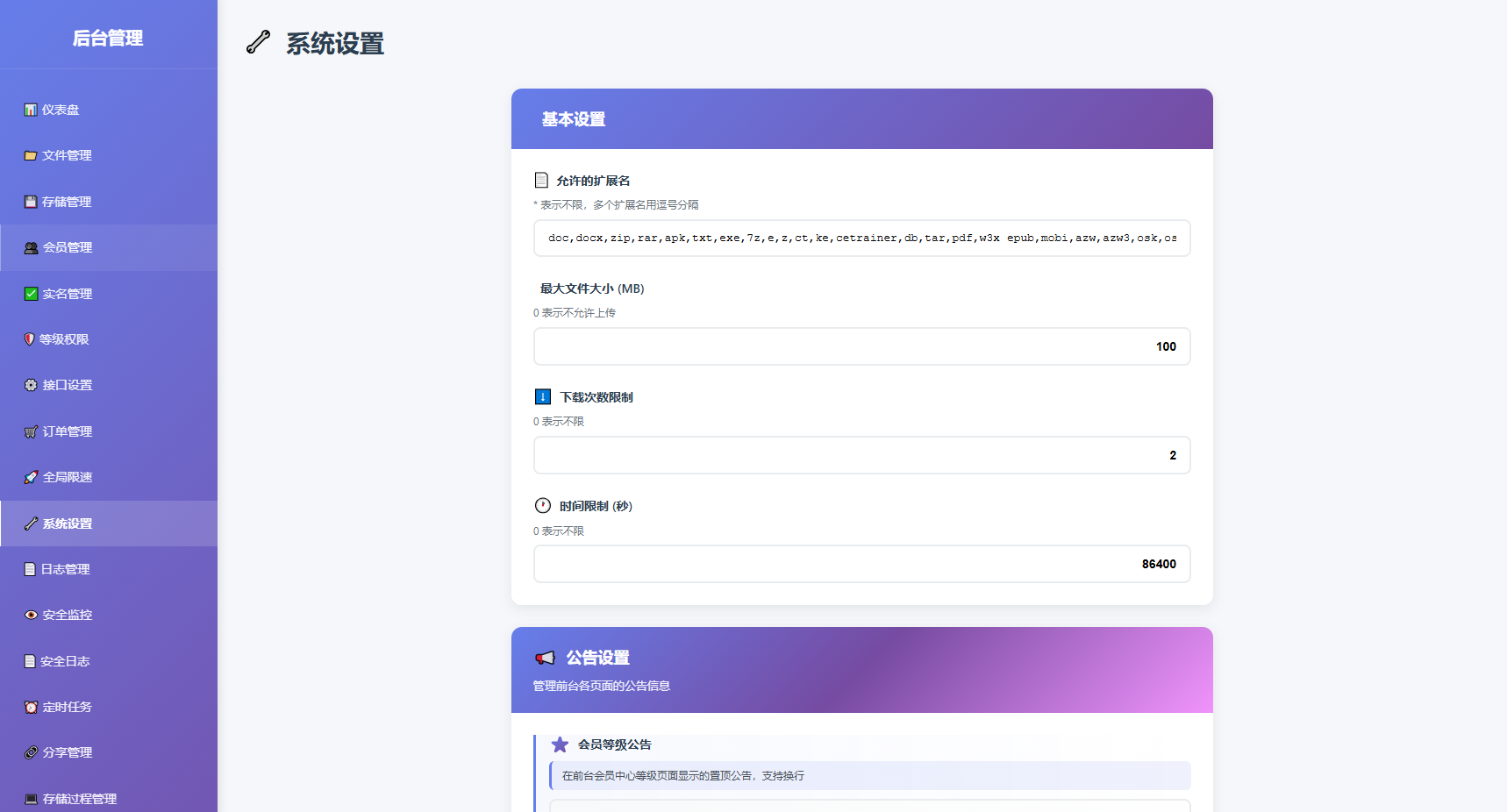The height and width of the screenshot is (812, 1507).
Task: Select the 最大文件大小 value 100 field
Action: point(861,346)
